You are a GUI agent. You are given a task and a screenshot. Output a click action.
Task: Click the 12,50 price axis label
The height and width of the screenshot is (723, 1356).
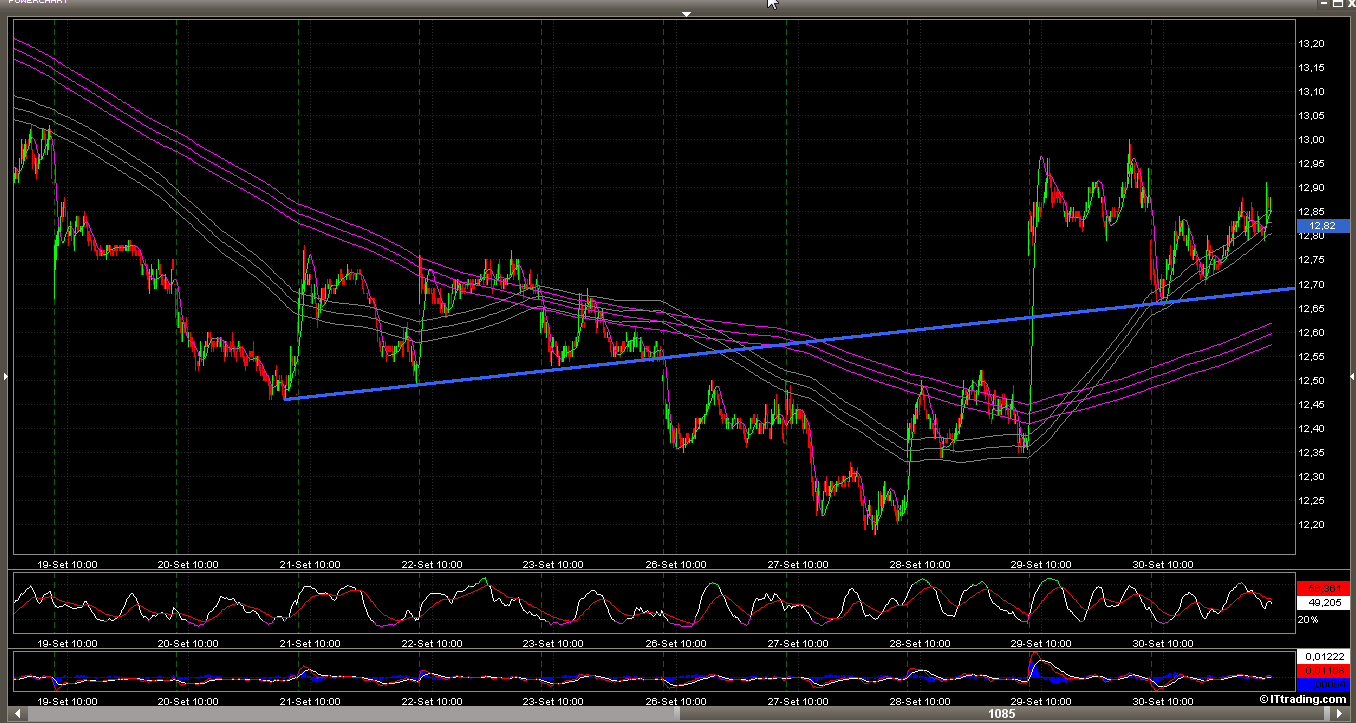pyautogui.click(x=1311, y=380)
